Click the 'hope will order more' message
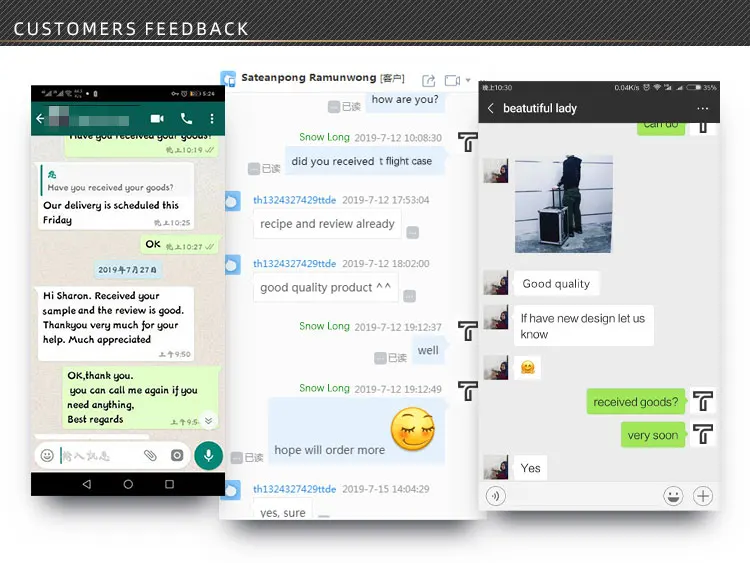The height and width of the screenshot is (563, 750). pos(357,431)
